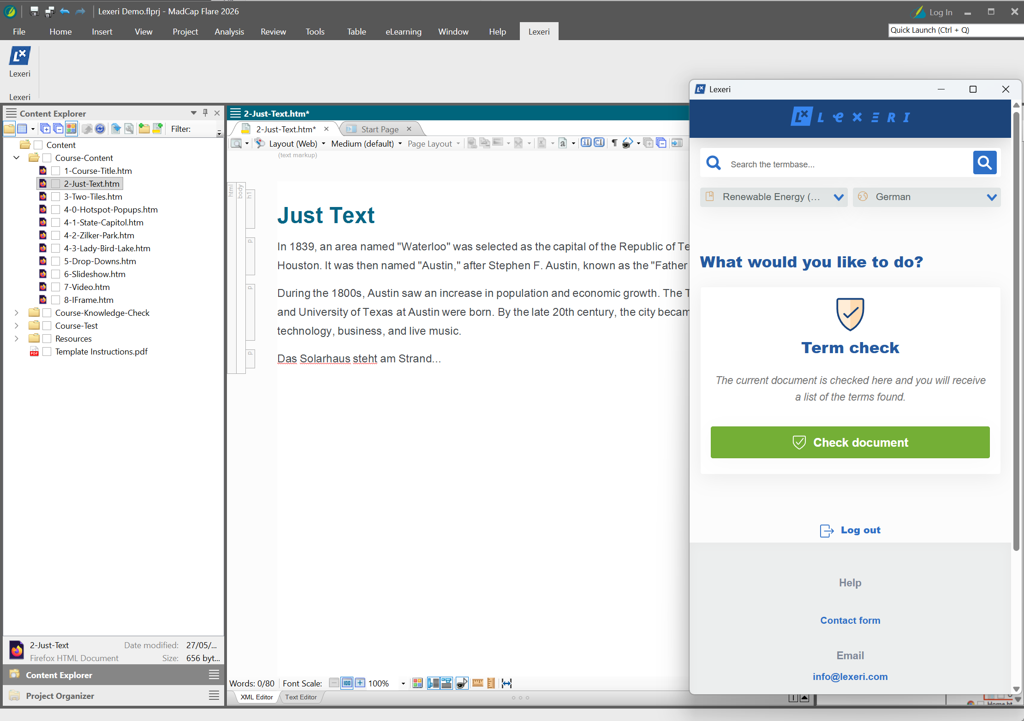Viewport: 1024px width, 721px height.
Task: Expand all folders in Content Explorer
Action: pyautogui.click(x=46, y=129)
